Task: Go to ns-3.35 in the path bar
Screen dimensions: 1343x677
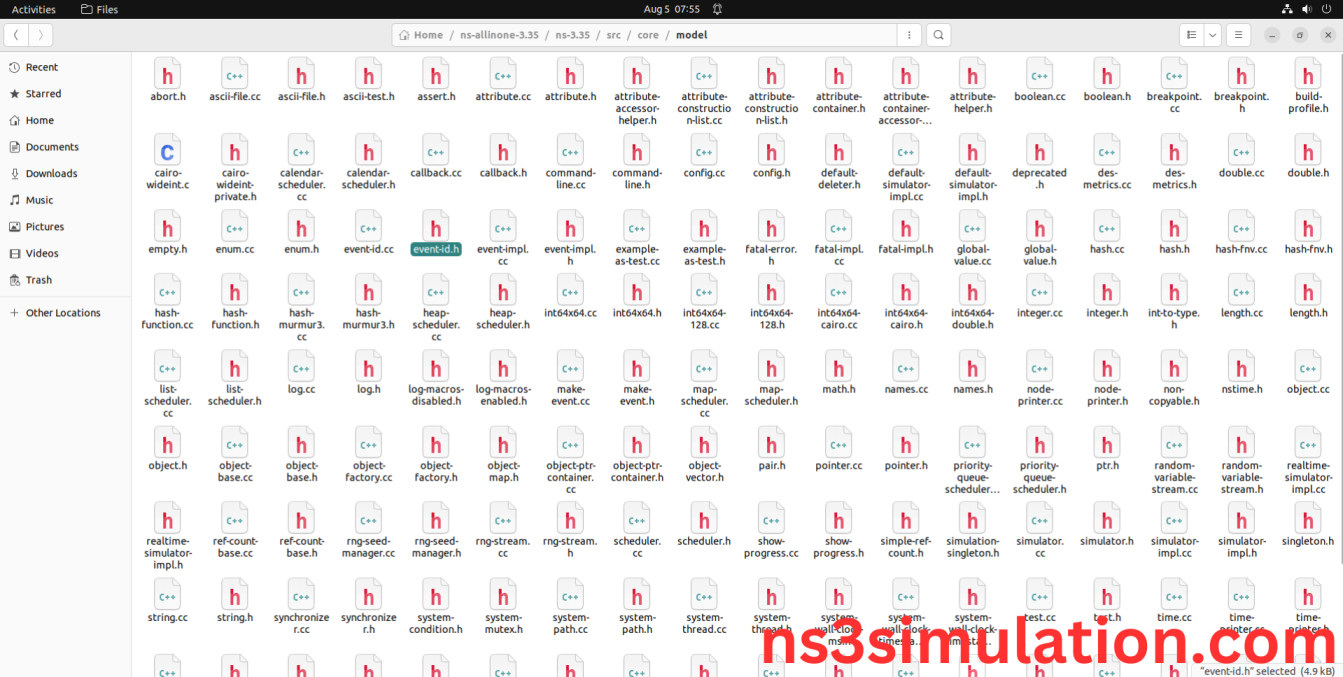Action: 574,35
